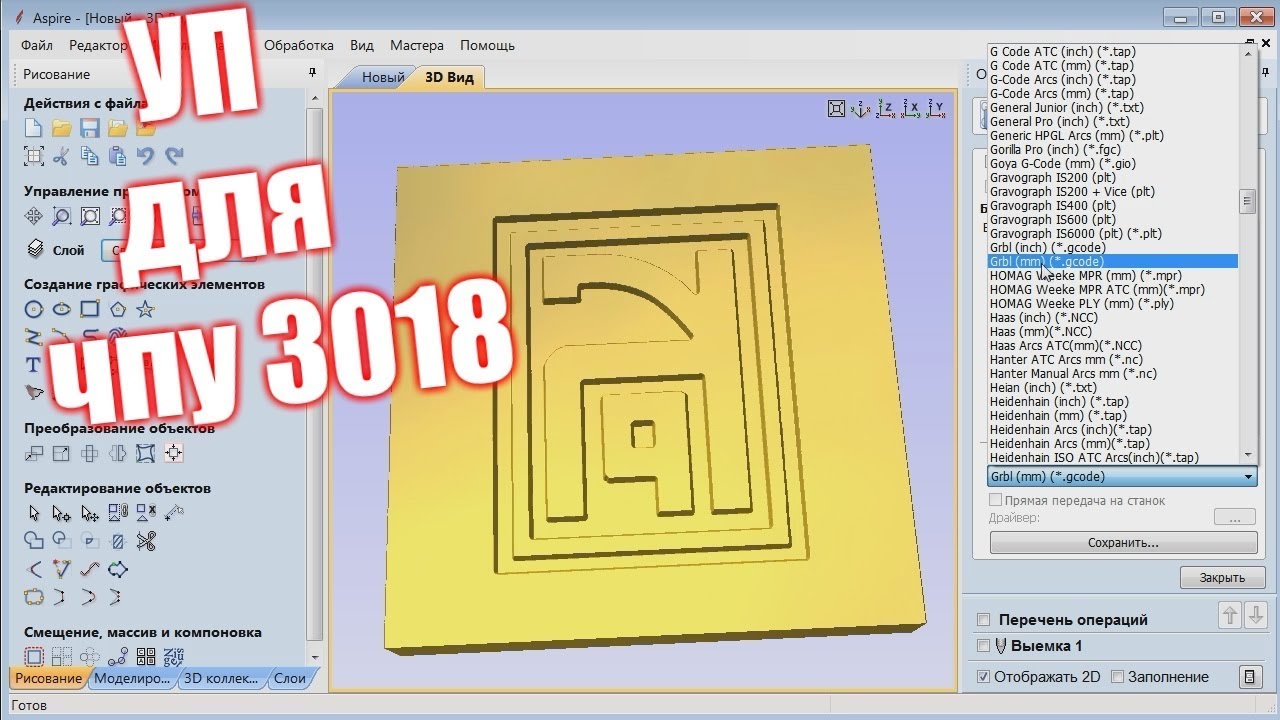Viewport: 1280px width, 720px height.
Task: Open the Grbl (mm) post-processor combo box
Action: coord(1122,477)
